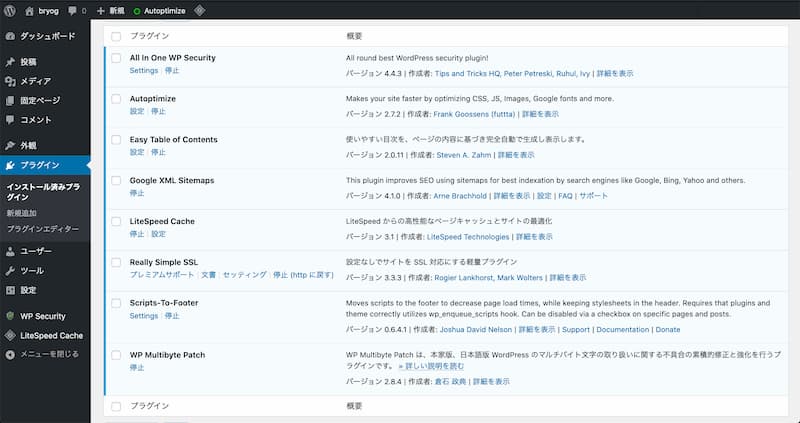Select 新規追加 in the plugins submenu
Viewport: 800px width, 423px height.
coord(21,213)
